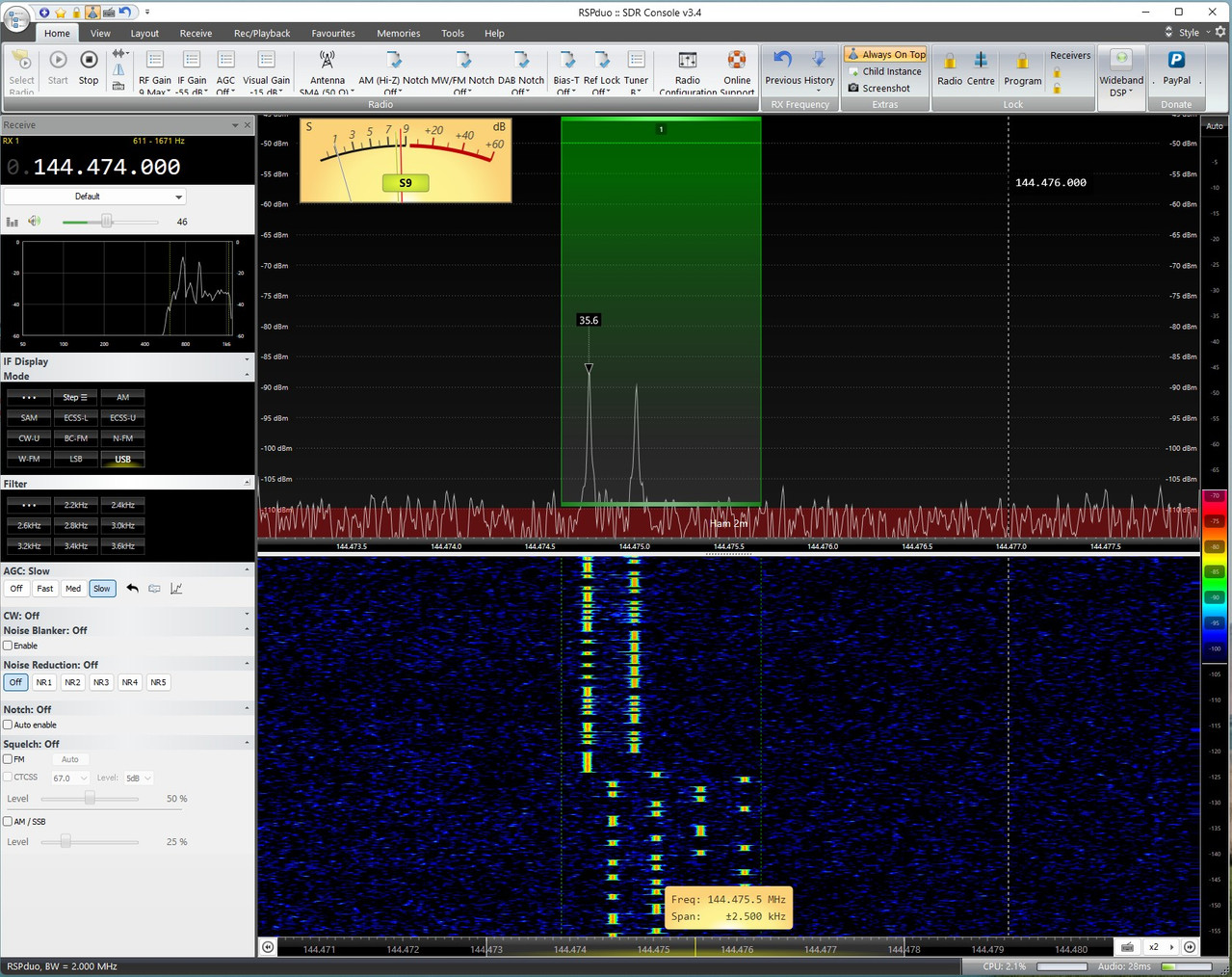Open the Receive ribbon tab
The height and width of the screenshot is (977, 1232).
pyautogui.click(x=196, y=33)
